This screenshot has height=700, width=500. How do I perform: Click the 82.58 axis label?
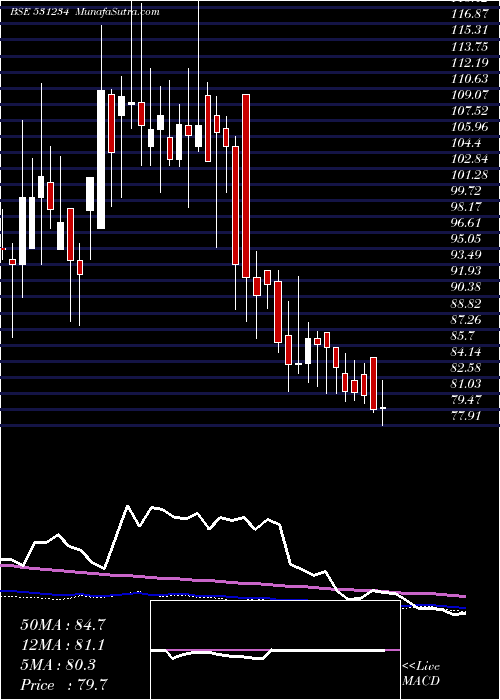467,368
